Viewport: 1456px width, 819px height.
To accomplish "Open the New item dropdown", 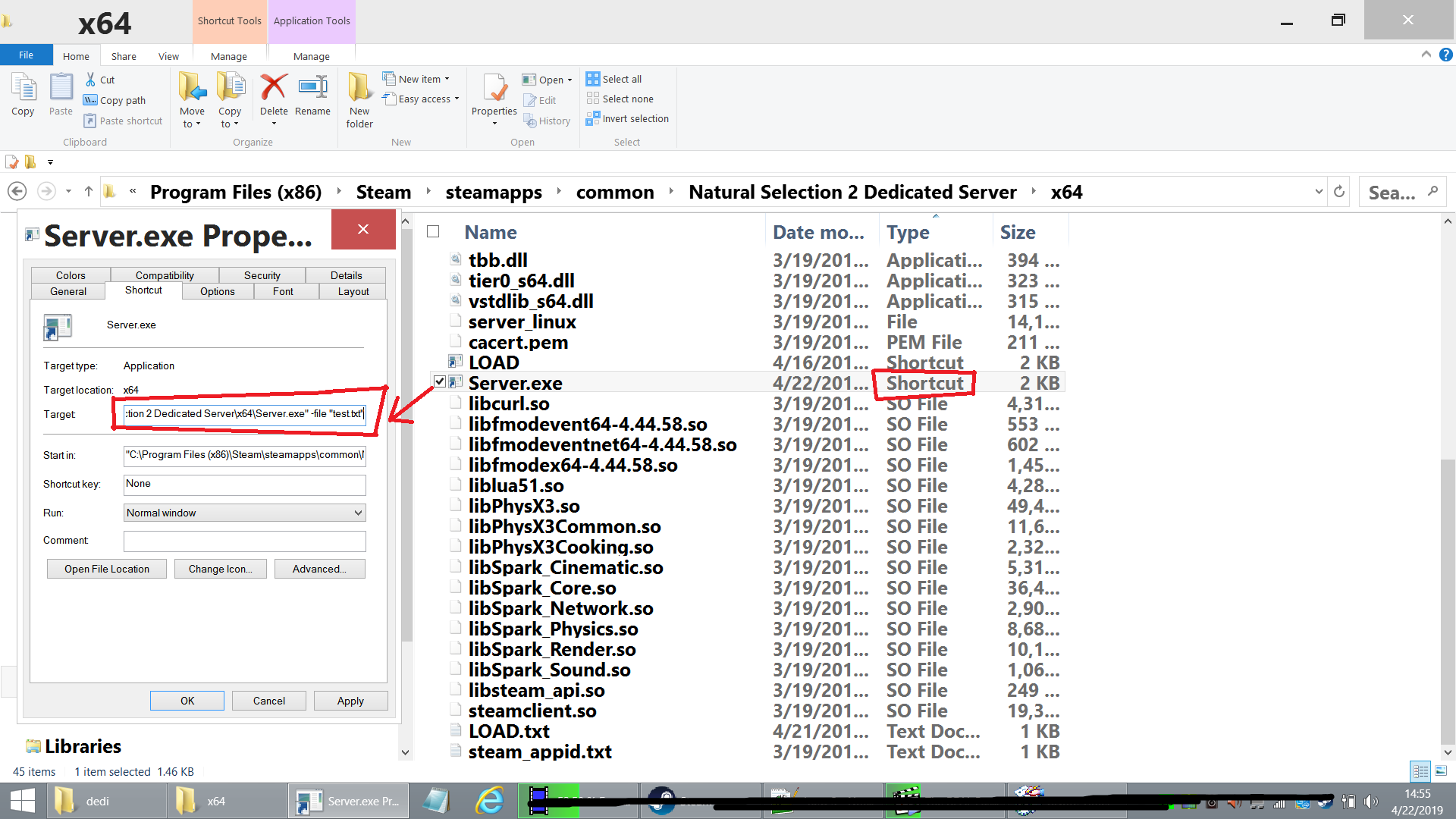I will point(421,79).
